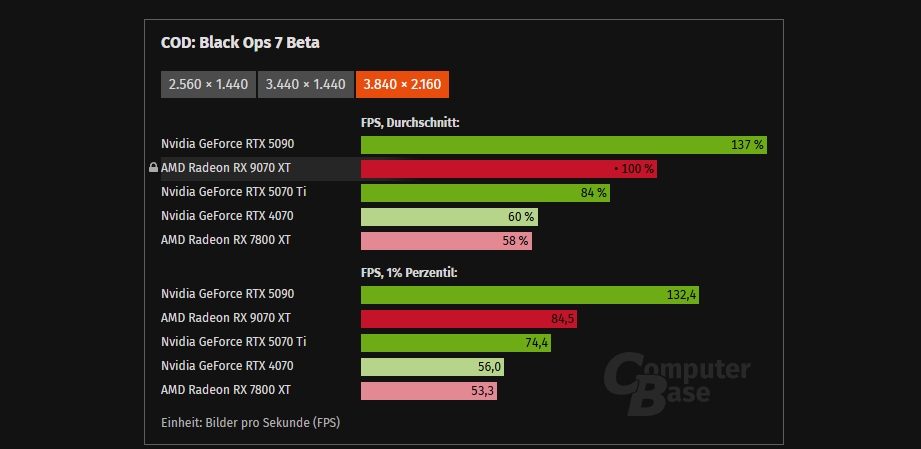Screen dimensions: 921x449
Task: Click Nvidia GeForce RTX 5070 Ti average label
Action: pos(233,192)
